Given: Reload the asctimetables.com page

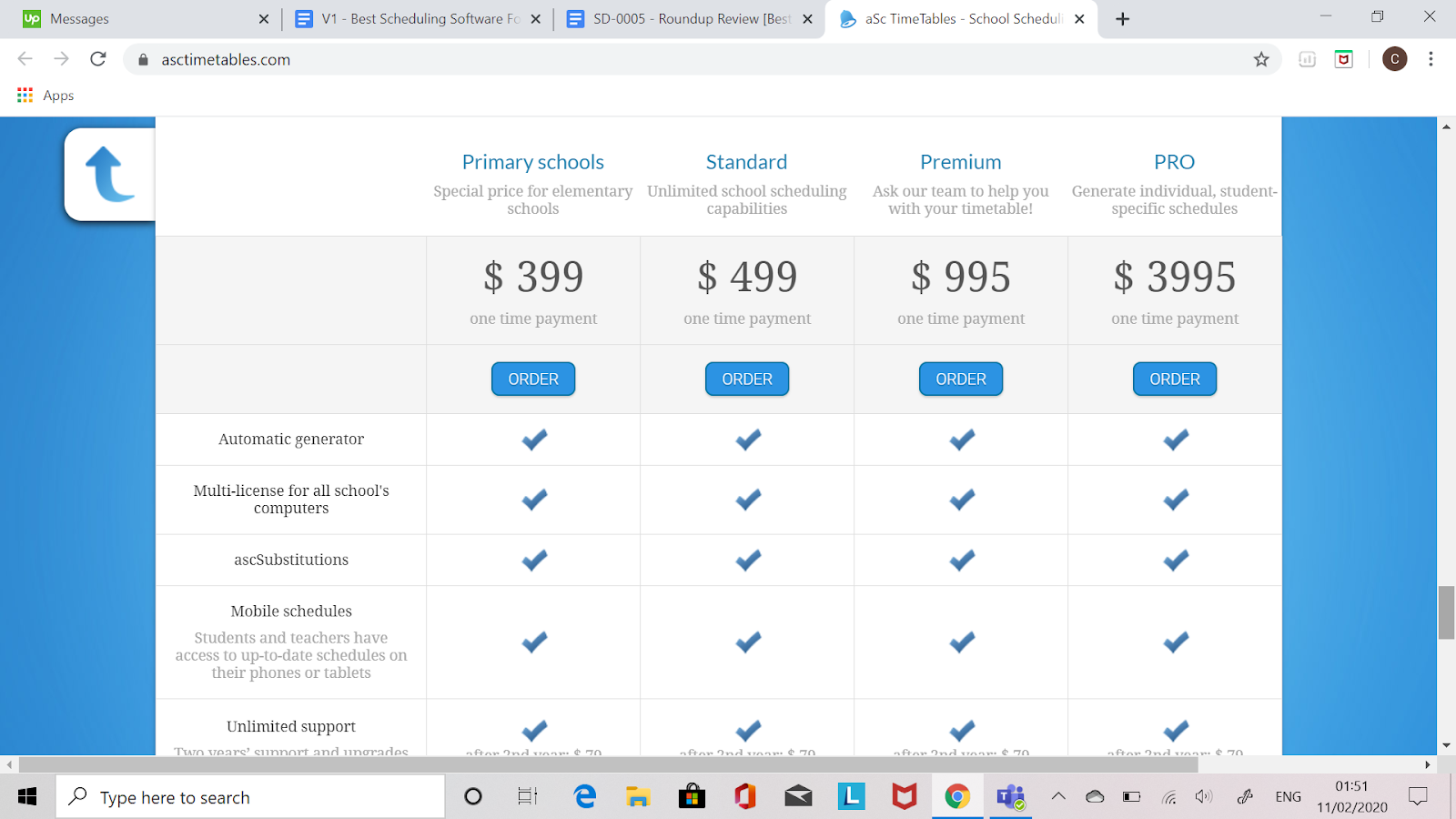Looking at the screenshot, I should click(x=98, y=58).
